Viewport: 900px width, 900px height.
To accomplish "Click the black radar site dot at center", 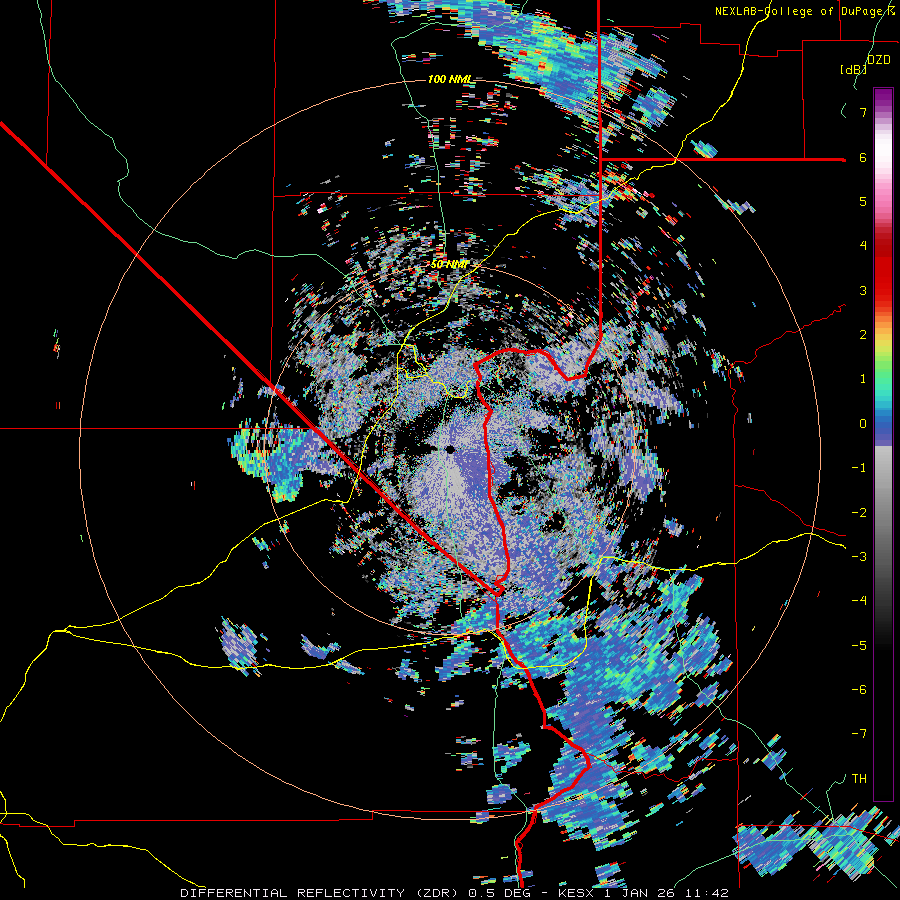I will (x=450, y=449).
